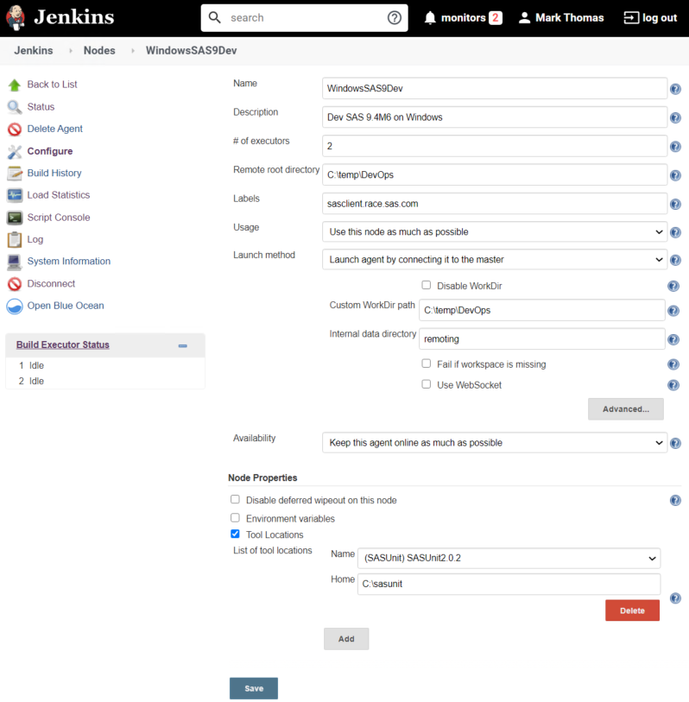The width and height of the screenshot is (689, 702).
Task: Click the monitors count badge
Action: [495, 18]
